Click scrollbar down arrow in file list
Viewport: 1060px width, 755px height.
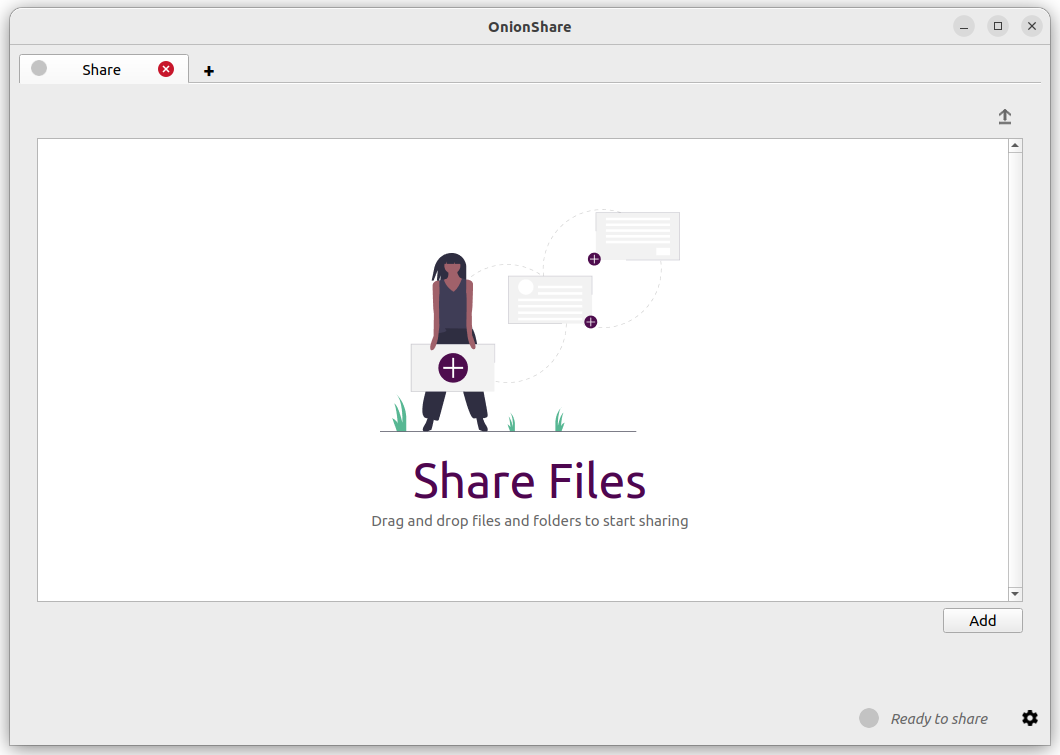point(1015,593)
